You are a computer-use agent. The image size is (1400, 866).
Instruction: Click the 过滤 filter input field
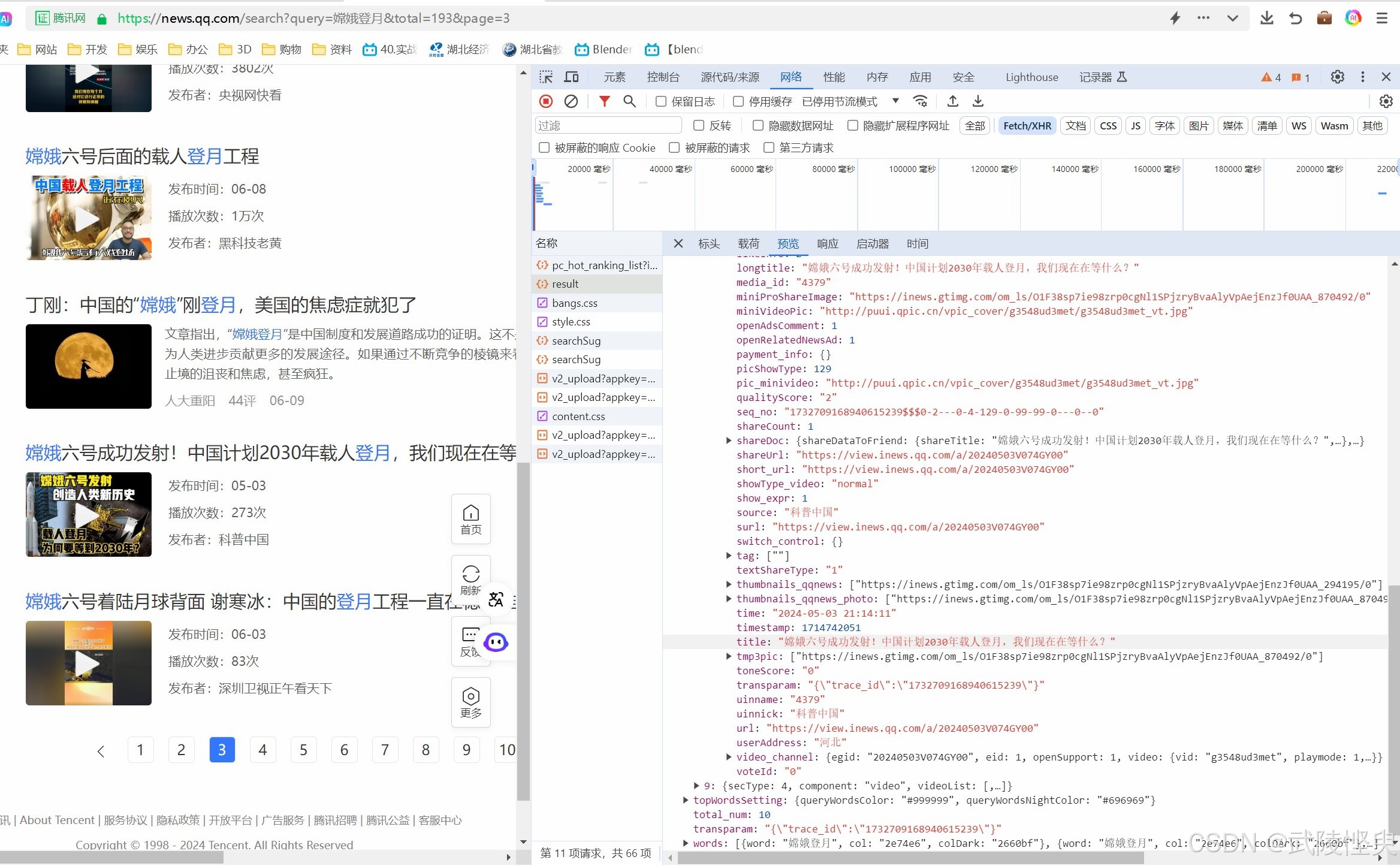(608, 125)
